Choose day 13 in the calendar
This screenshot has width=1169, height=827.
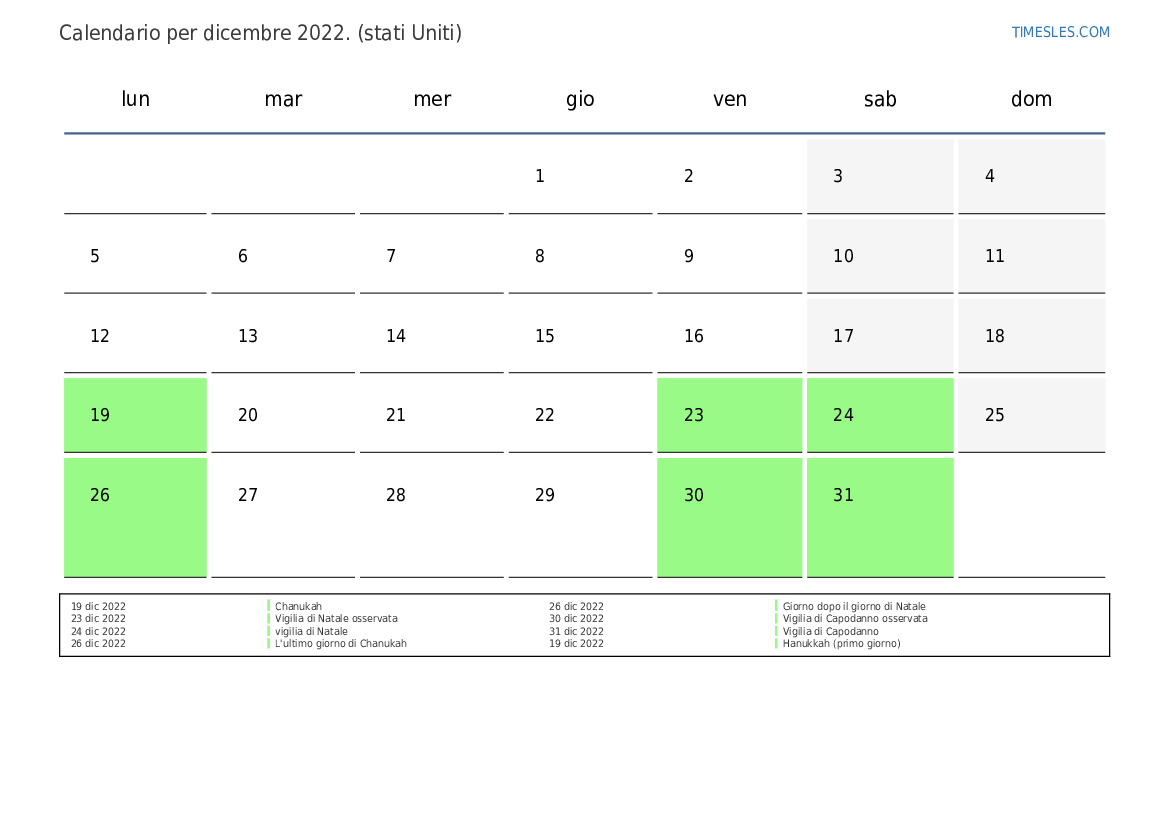[x=283, y=336]
